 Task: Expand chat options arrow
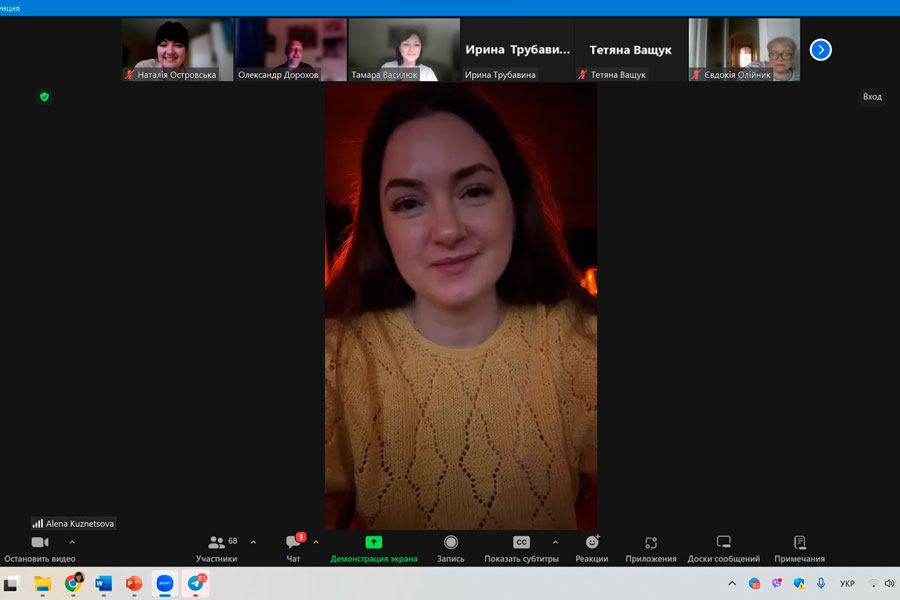(316, 542)
